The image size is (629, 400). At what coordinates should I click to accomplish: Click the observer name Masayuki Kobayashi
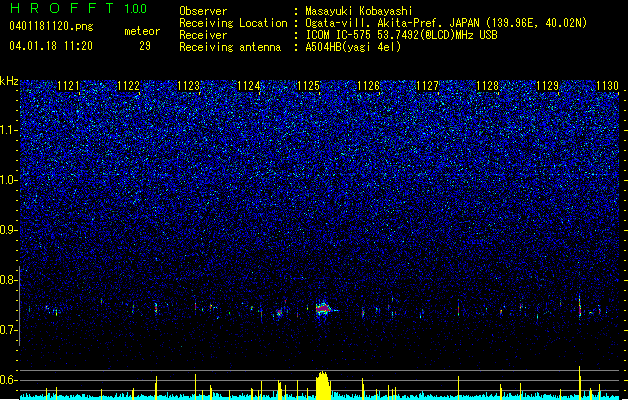359,11
